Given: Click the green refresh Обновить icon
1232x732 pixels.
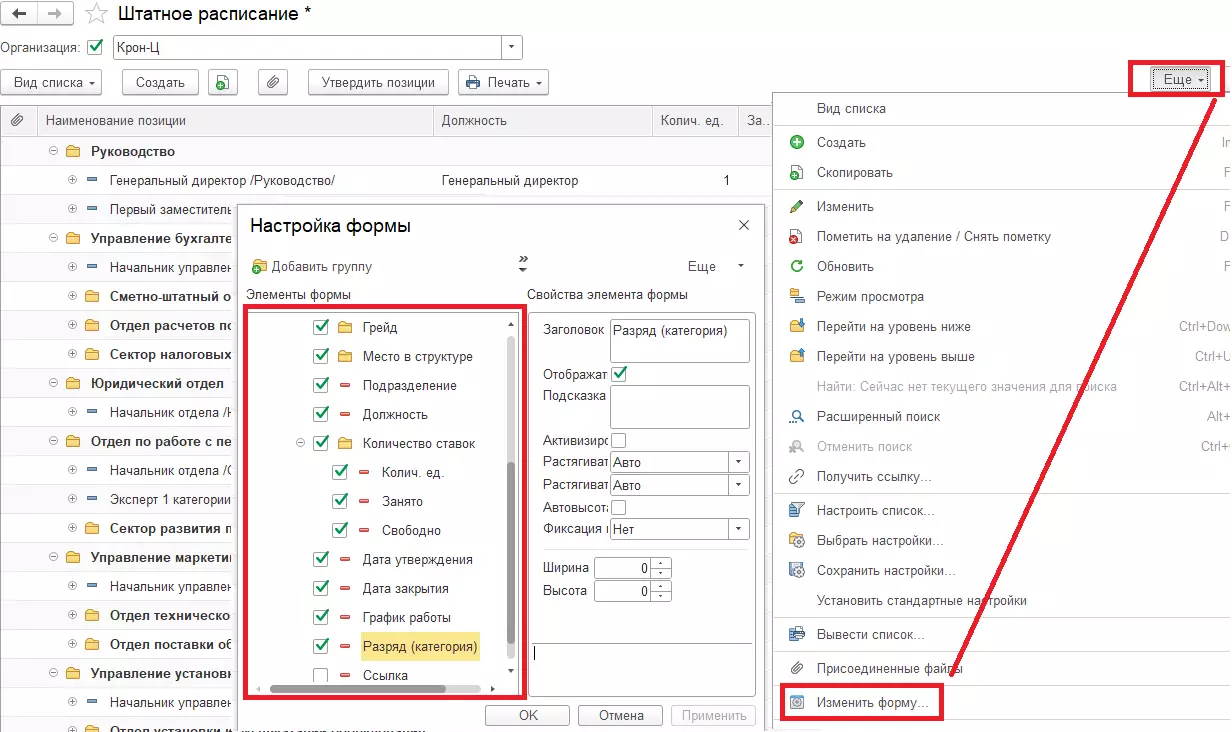Looking at the screenshot, I should [797, 266].
